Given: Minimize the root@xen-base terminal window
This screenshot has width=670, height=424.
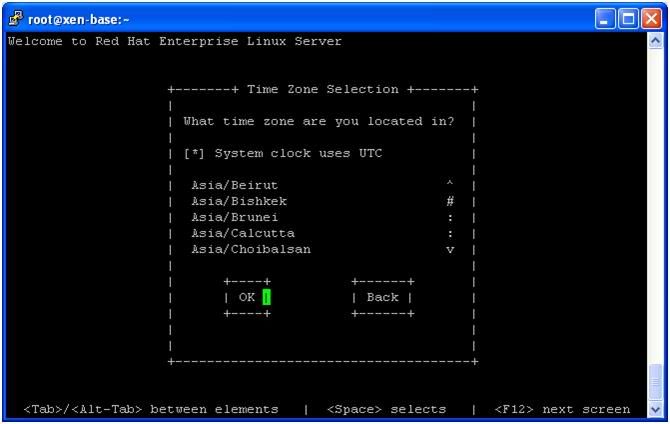Looking at the screenshot, I should (x=605, y=19).
